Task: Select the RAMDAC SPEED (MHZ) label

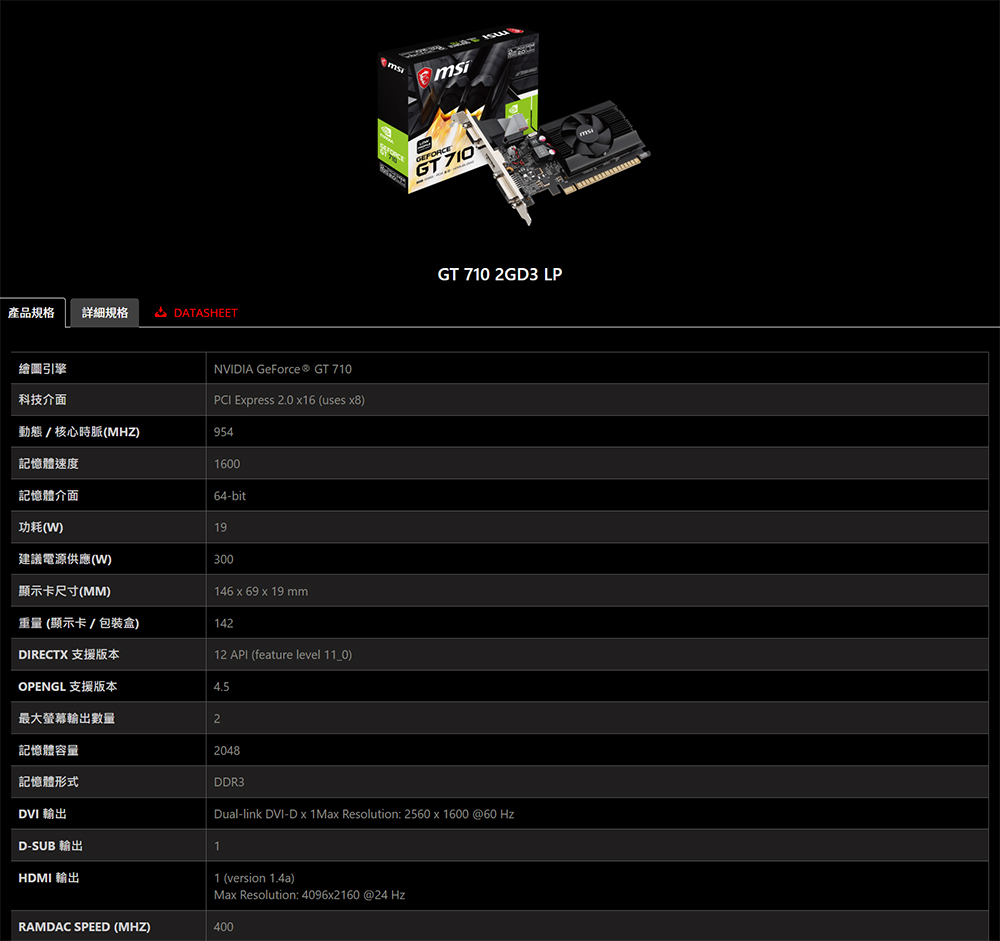Action: coord(84,927)
